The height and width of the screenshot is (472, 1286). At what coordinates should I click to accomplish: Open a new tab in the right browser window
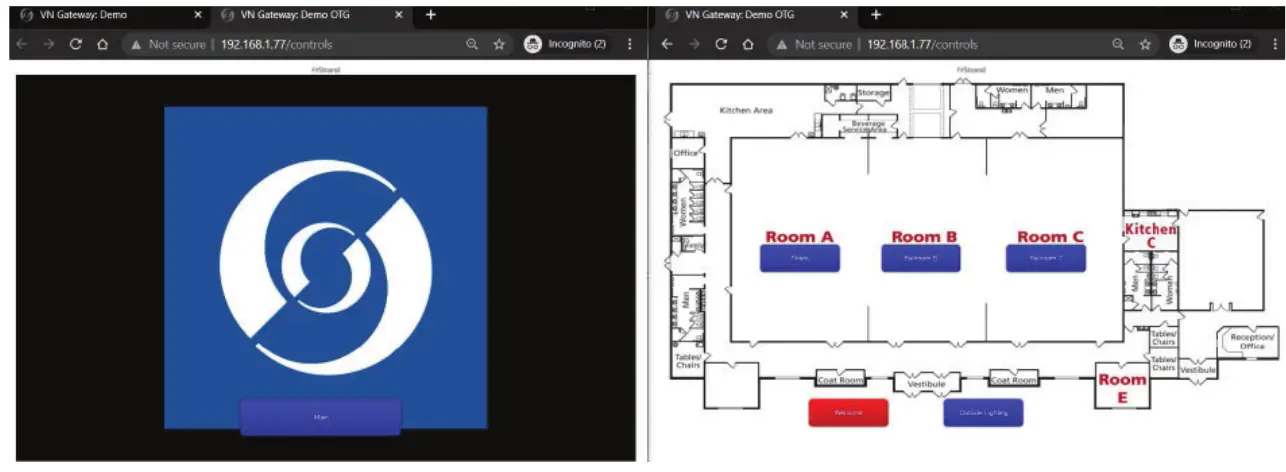(x=877, y=15)
